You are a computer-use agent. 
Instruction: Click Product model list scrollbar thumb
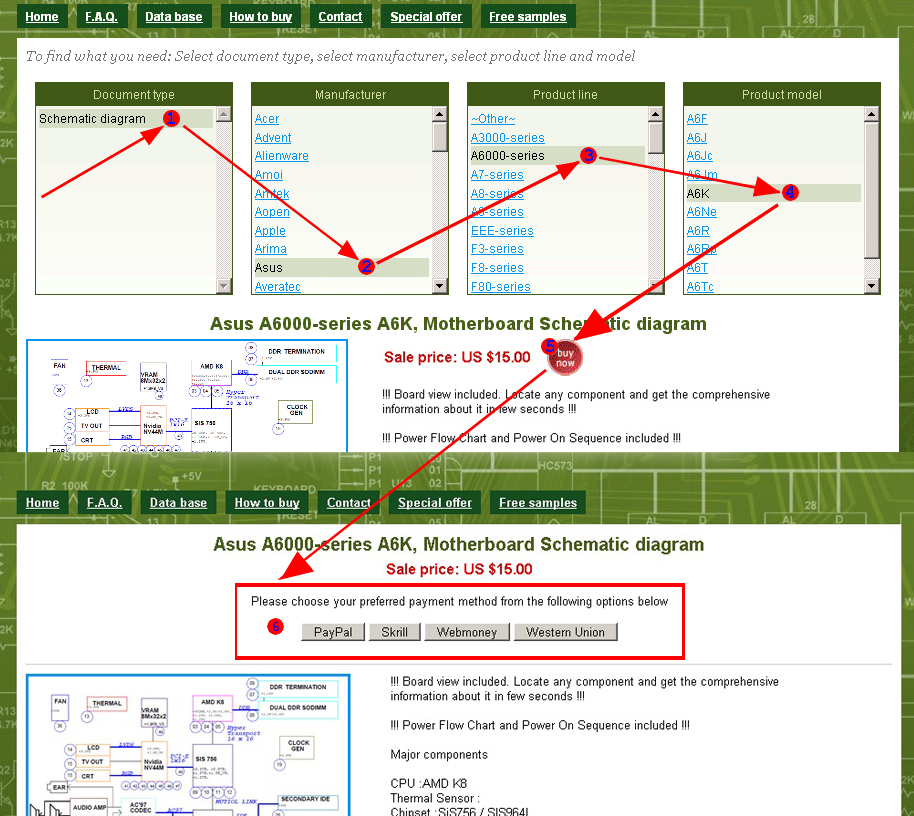click(872, 190)
